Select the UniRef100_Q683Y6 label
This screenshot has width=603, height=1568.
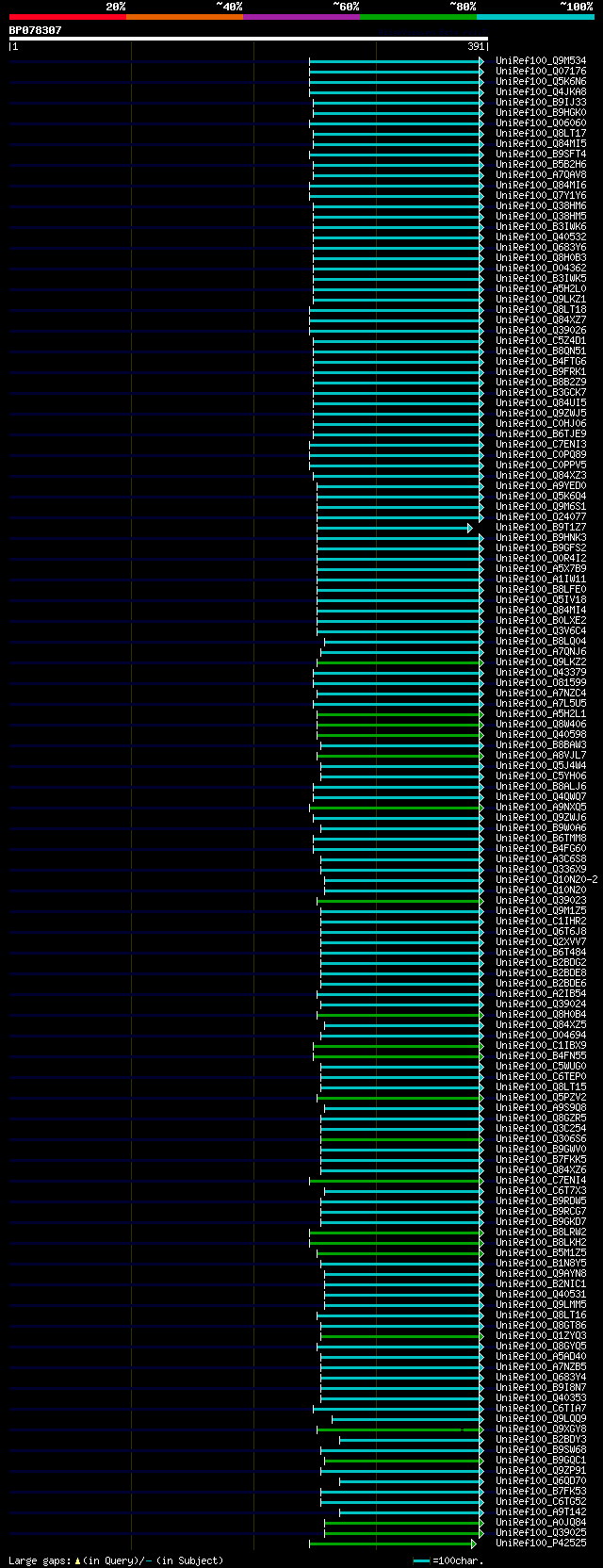(541, 248)
